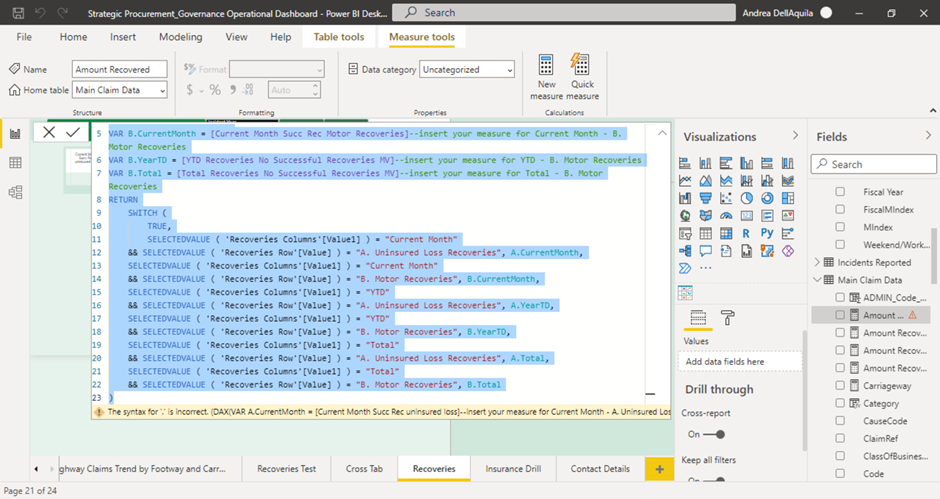The width and height of the screenshot is (940, 499).
Task: Click Quick measure button
Action: pyautogui.click(x=582, y=77)
